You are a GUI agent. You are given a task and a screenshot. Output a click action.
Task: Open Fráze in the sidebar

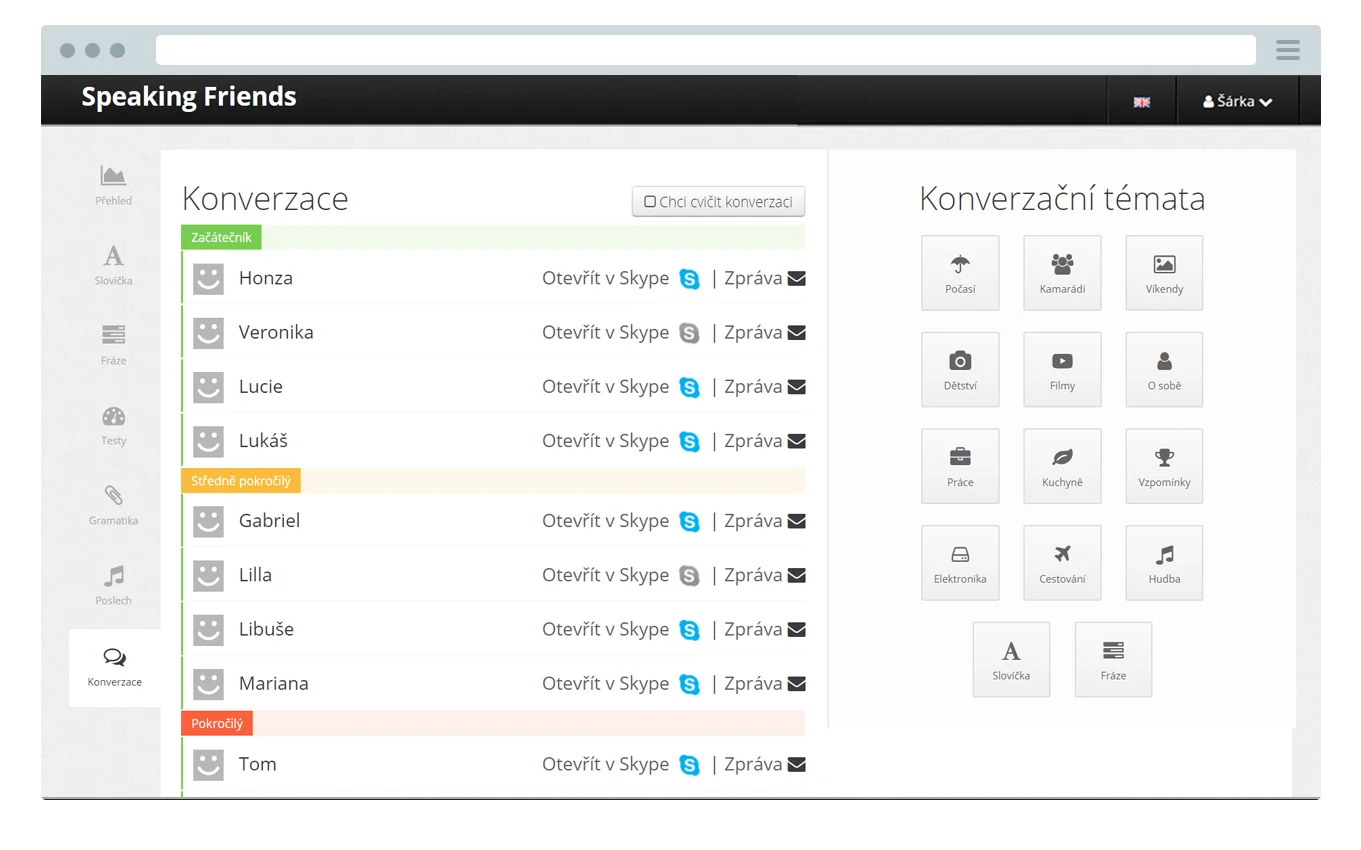[x=114, y=345]
